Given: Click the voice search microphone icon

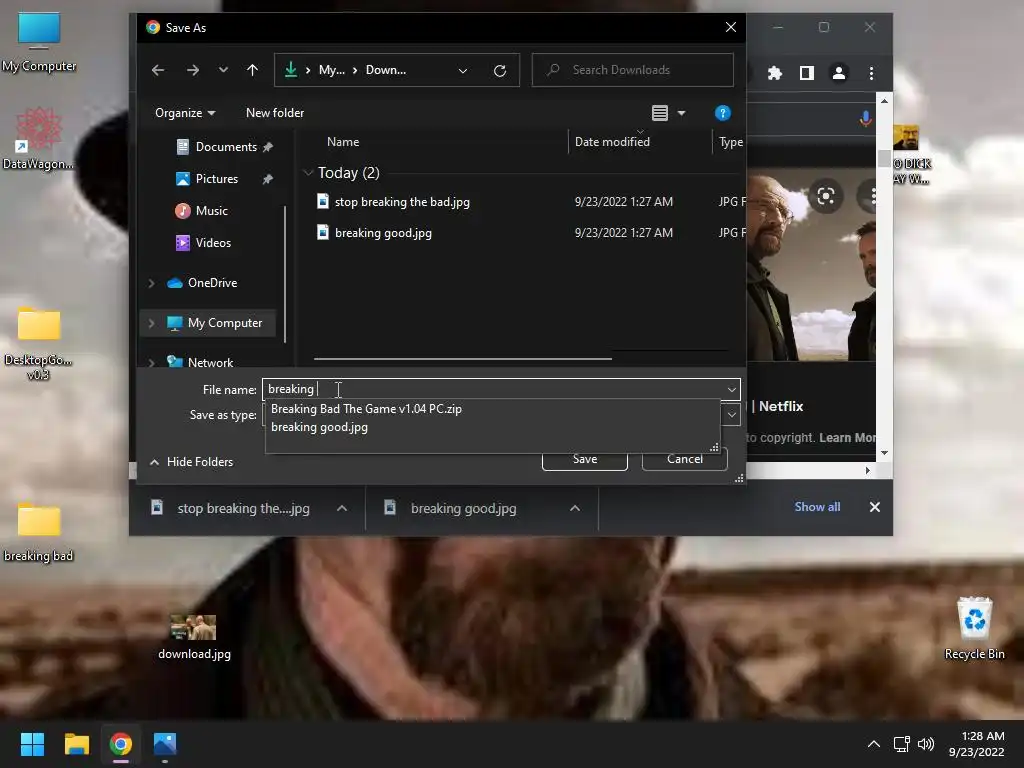Looking at the screenshot, I should point(865,118).
